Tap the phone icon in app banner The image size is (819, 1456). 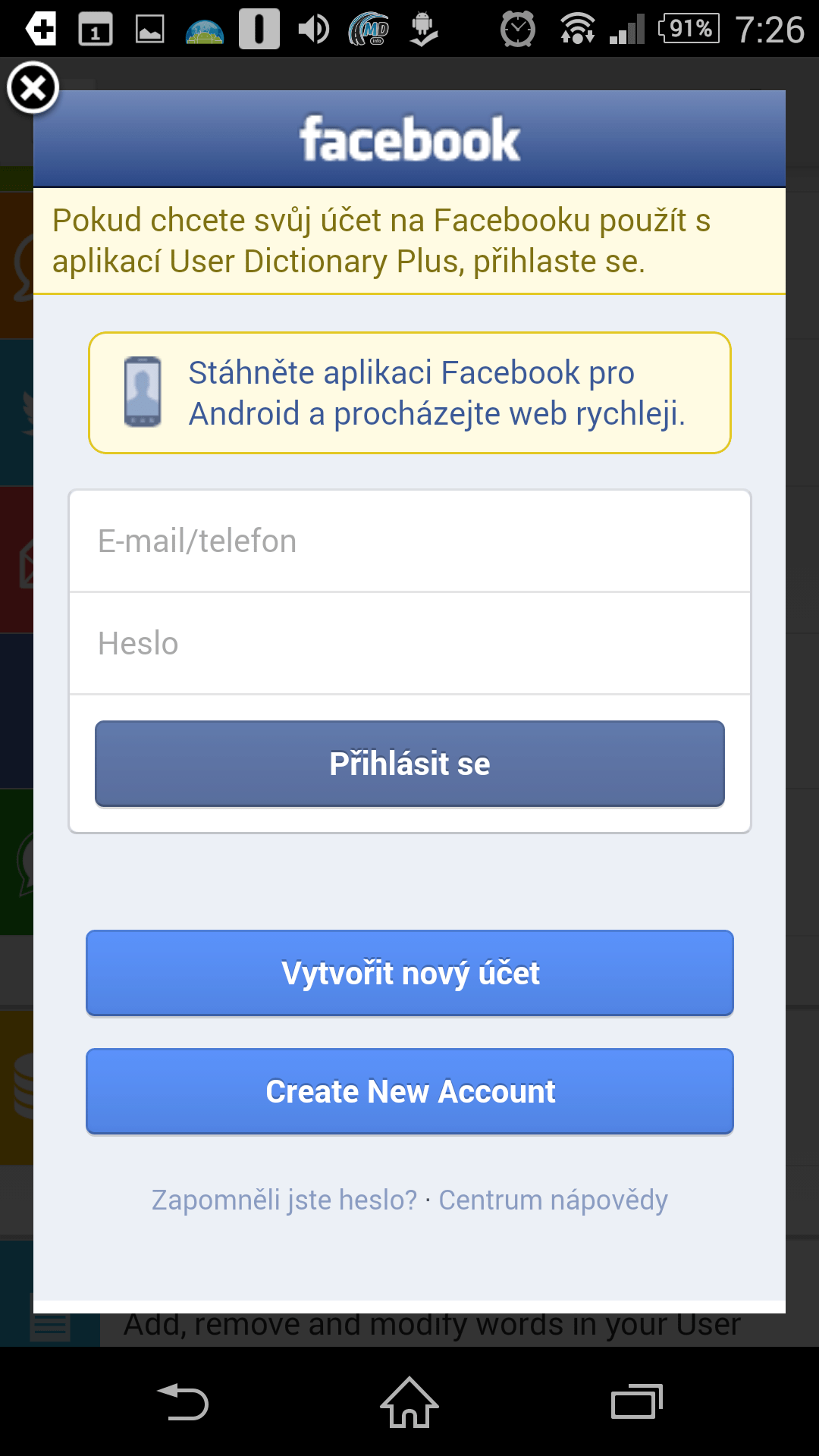point(143,392)
